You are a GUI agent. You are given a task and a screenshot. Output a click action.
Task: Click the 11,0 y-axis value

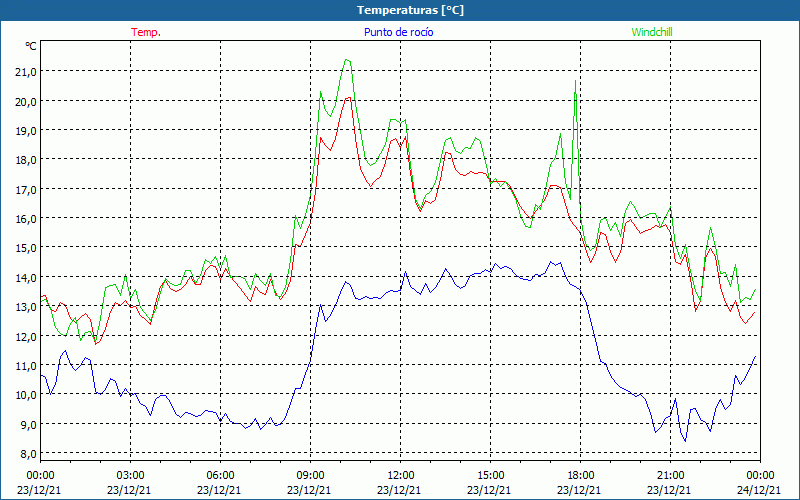[x=26, y=365]
